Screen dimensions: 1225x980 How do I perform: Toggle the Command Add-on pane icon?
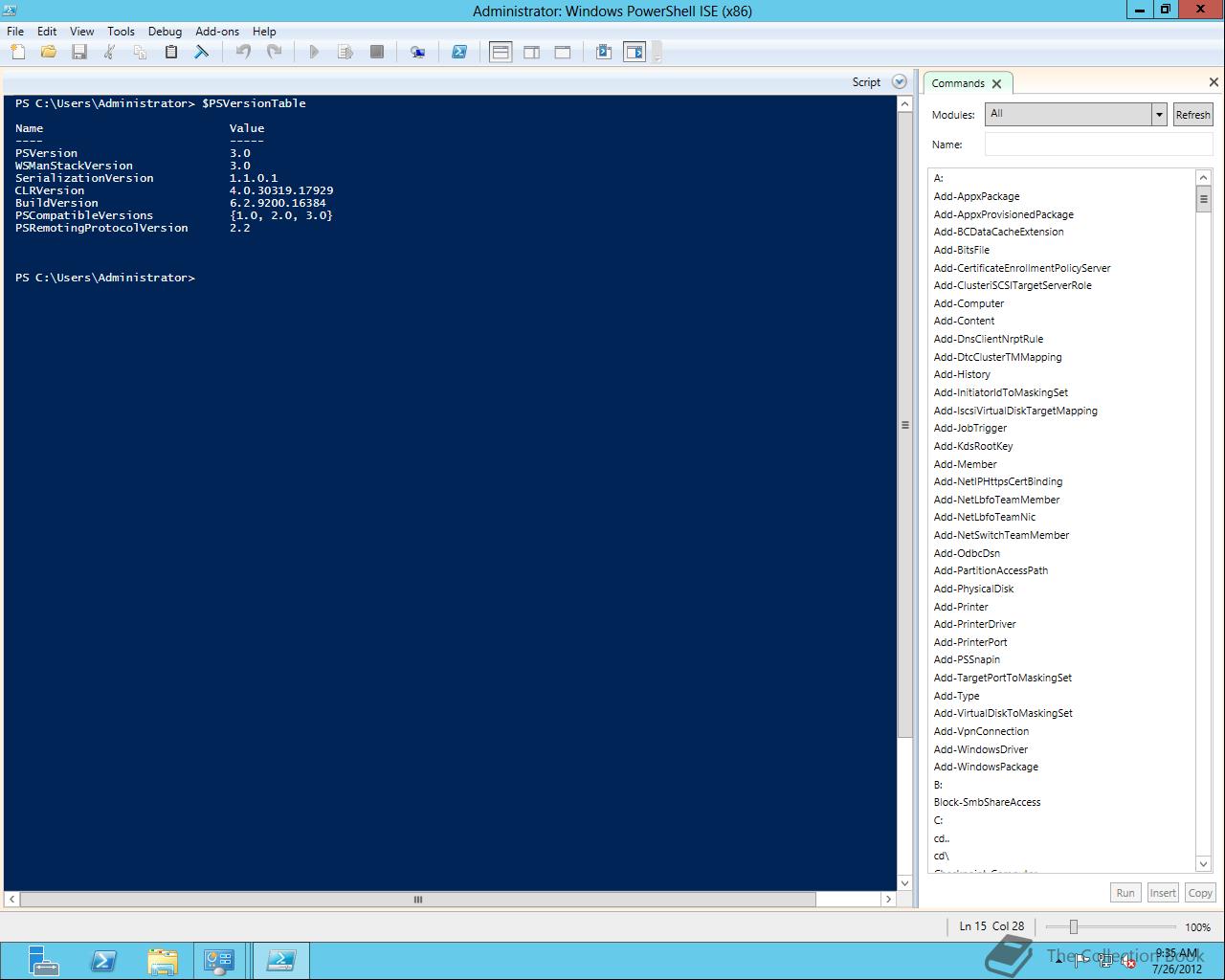[x=635, y=52]
